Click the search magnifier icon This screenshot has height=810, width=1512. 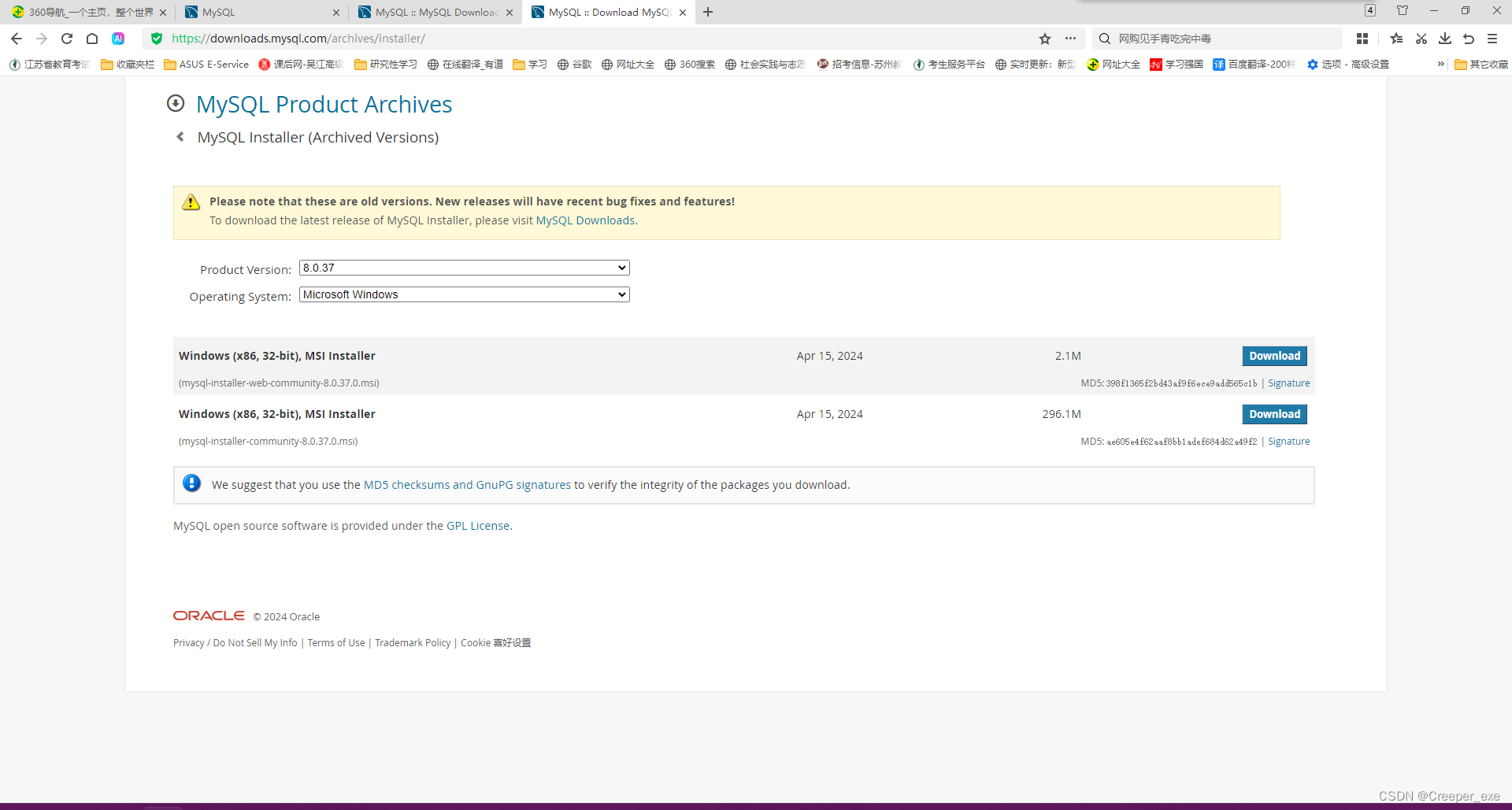click(x=1105, y=39)
